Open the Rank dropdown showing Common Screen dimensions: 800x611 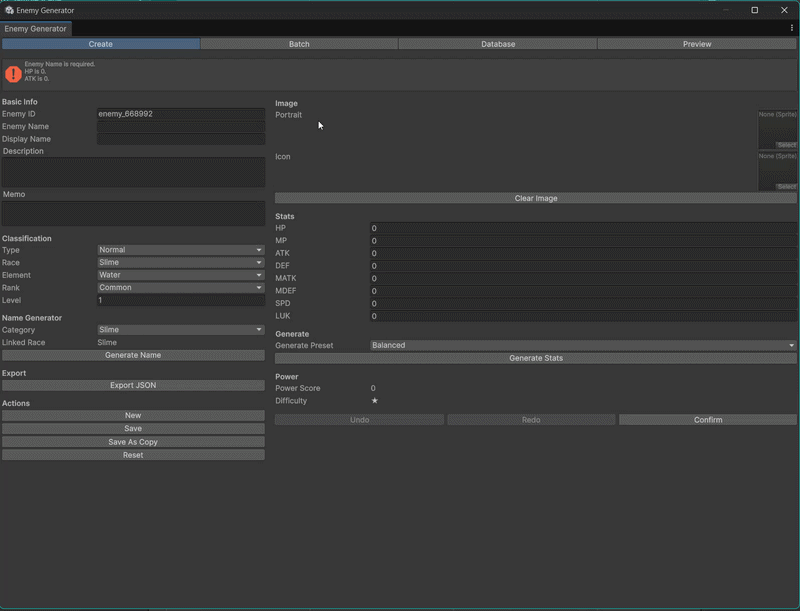[181, 288]
